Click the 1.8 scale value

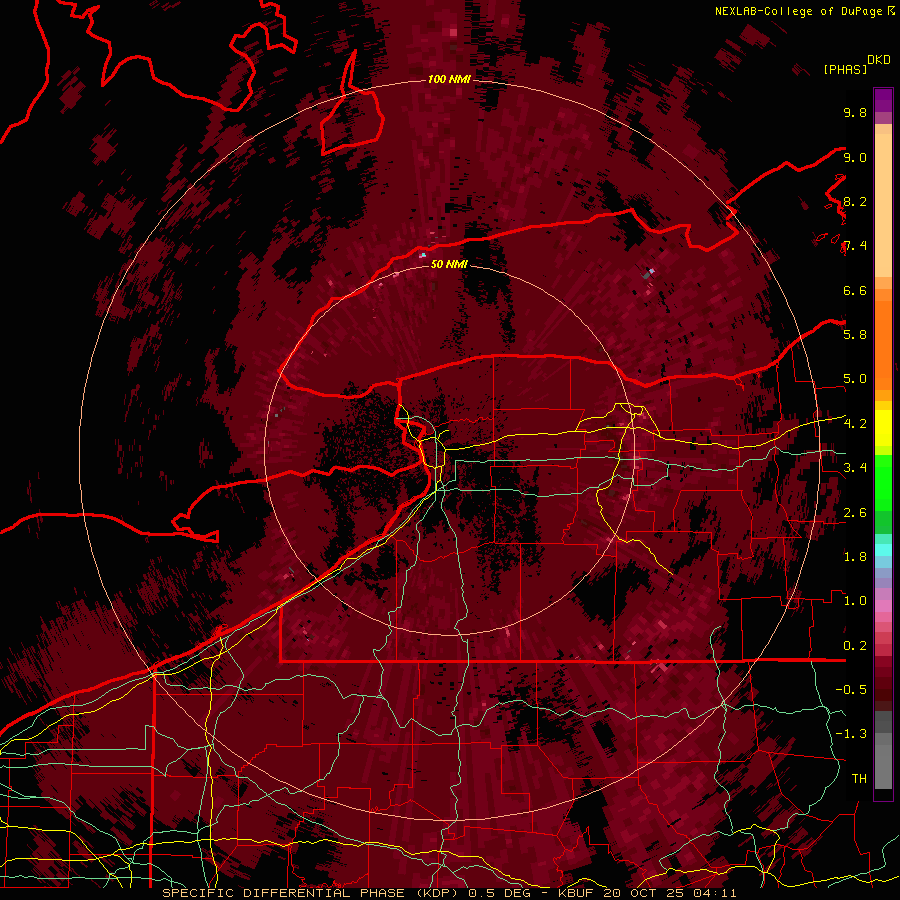click(855, 556)
